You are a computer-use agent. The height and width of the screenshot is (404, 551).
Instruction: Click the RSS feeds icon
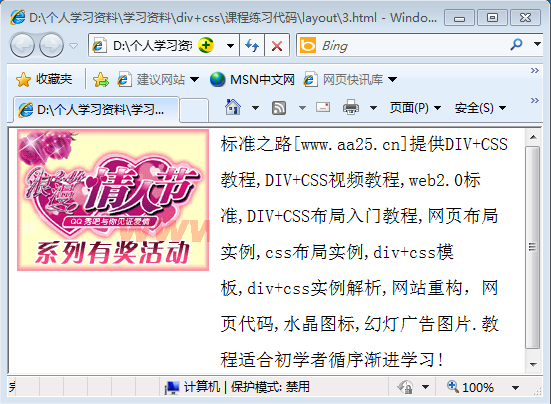(279, 107)
